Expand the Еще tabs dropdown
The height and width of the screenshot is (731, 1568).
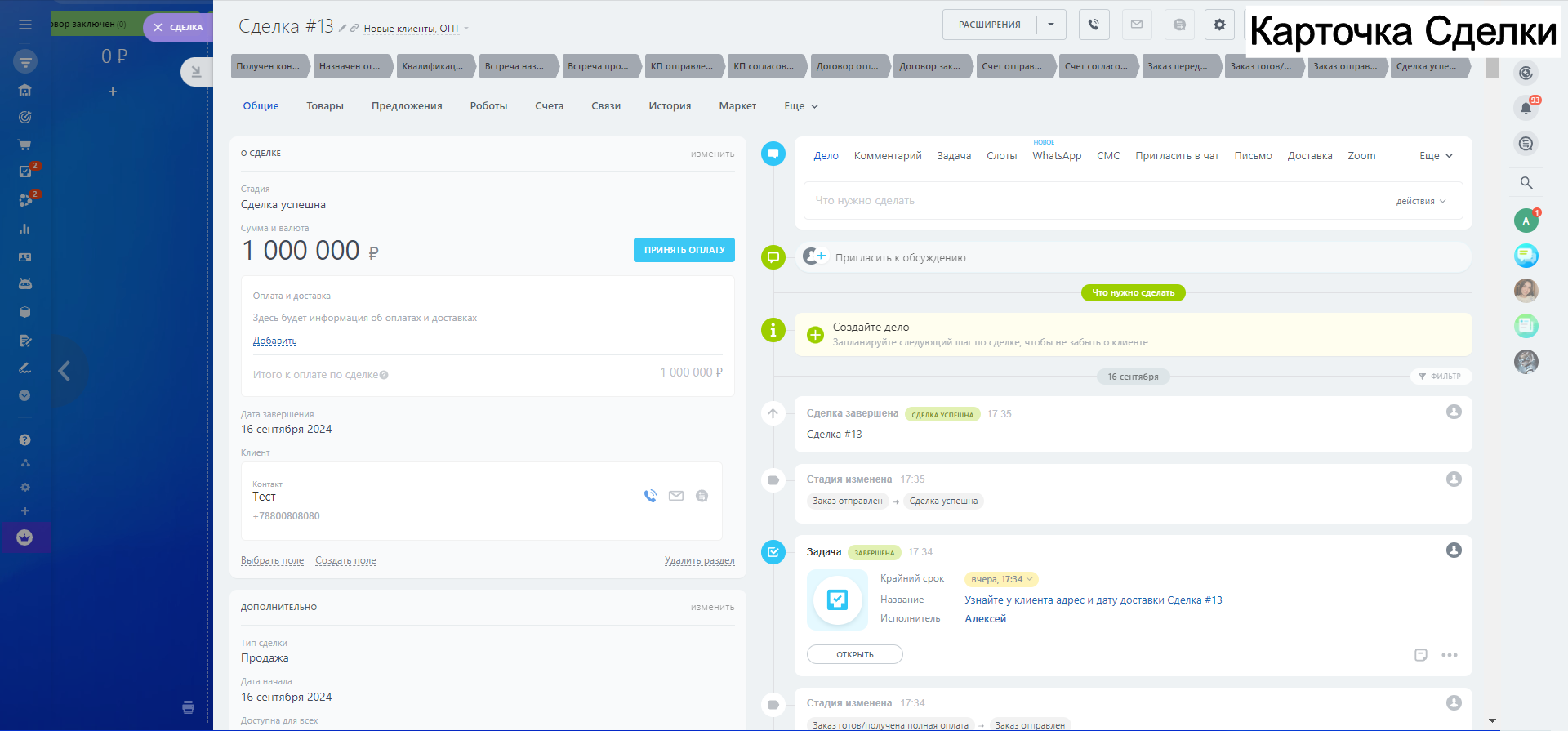(x=800, y=106)
